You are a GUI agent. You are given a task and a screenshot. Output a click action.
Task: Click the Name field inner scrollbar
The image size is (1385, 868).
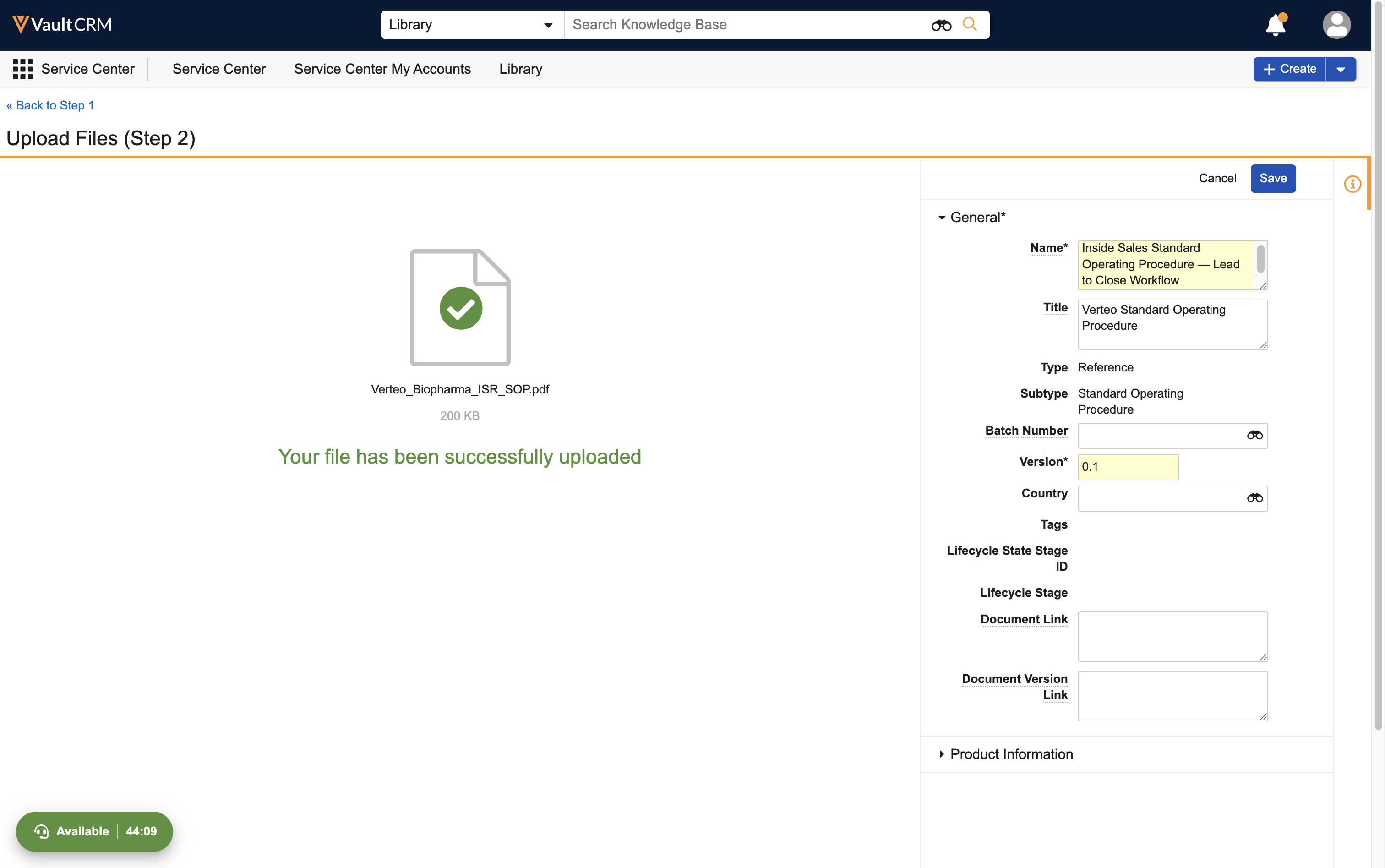[x=1260, y=259]
